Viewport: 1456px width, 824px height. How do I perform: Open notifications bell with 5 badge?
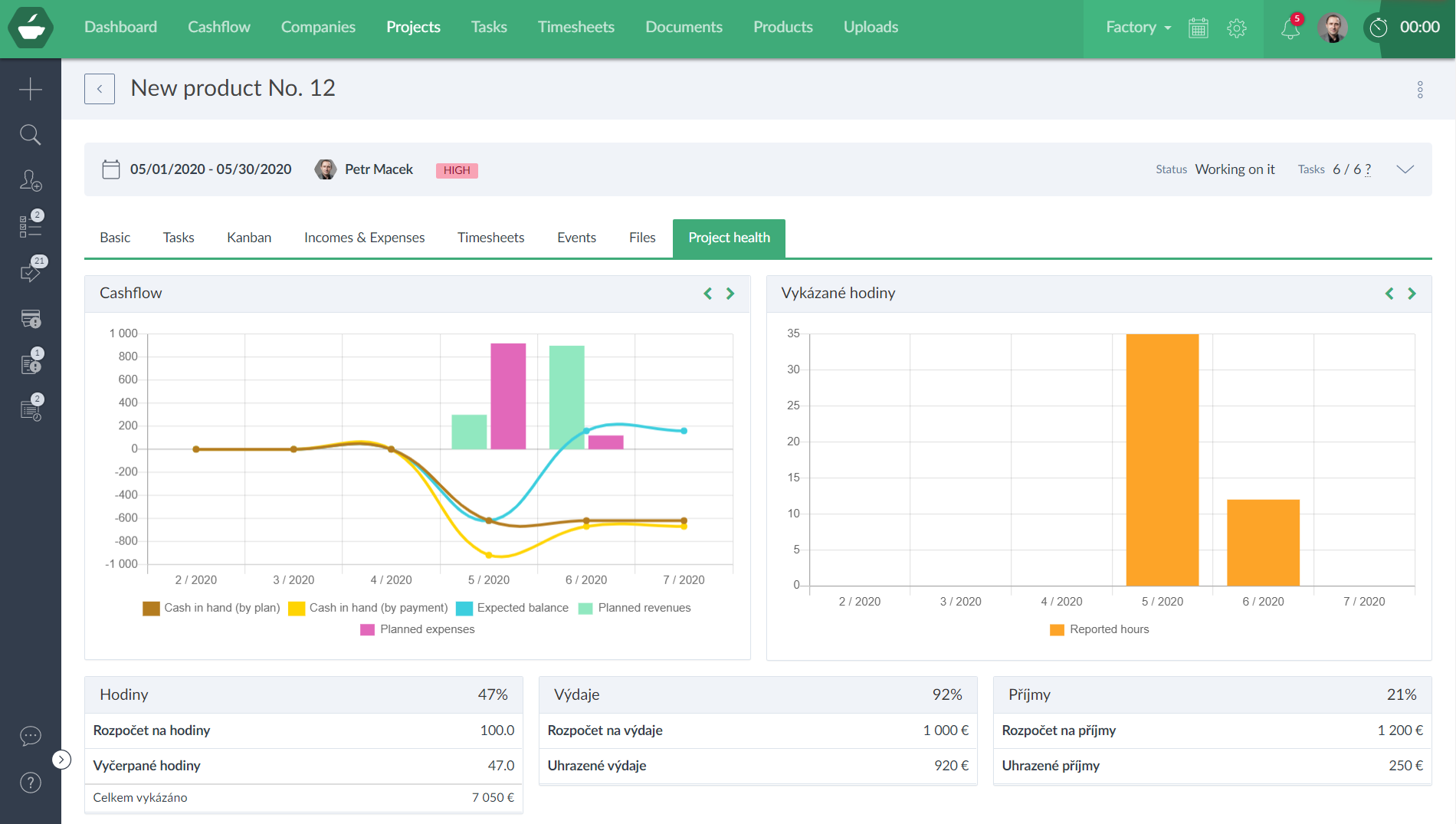click(x=1290, y=28)
